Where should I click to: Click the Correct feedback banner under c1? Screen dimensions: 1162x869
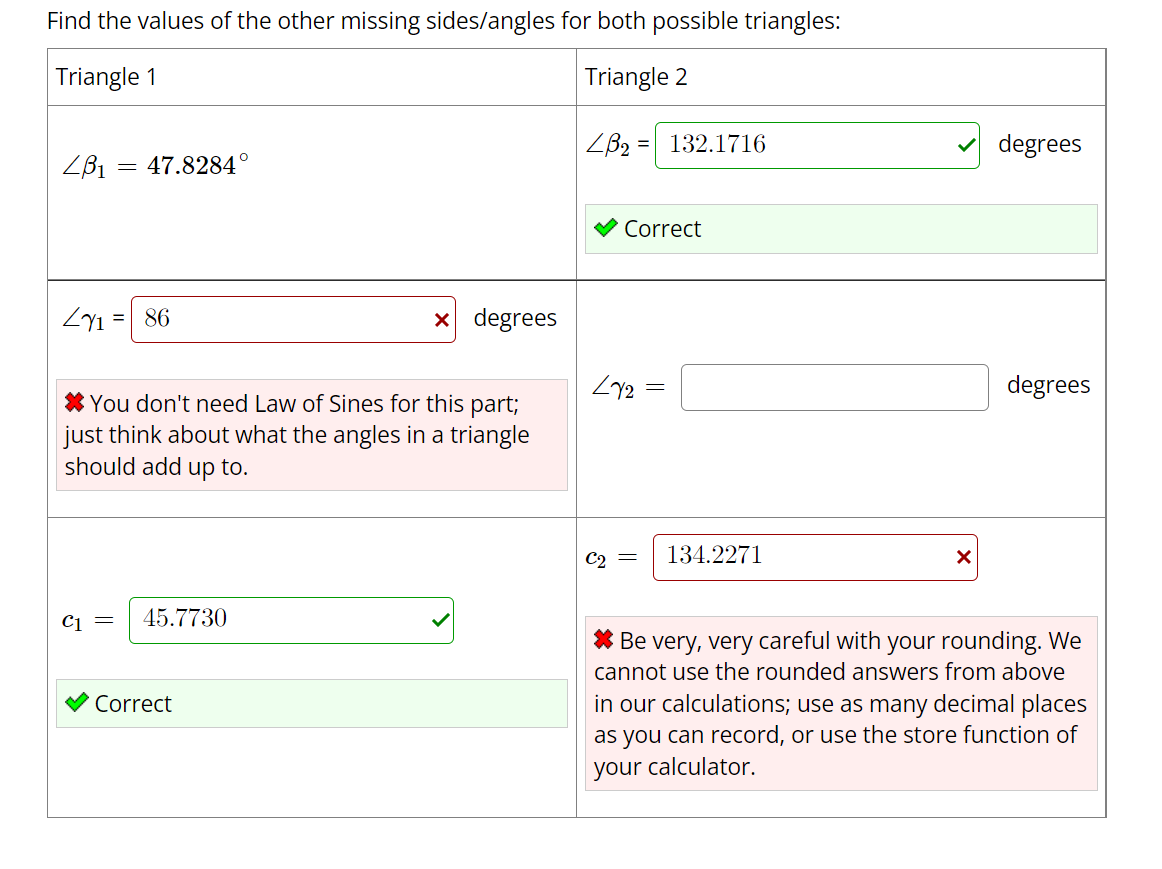[311, 703]
